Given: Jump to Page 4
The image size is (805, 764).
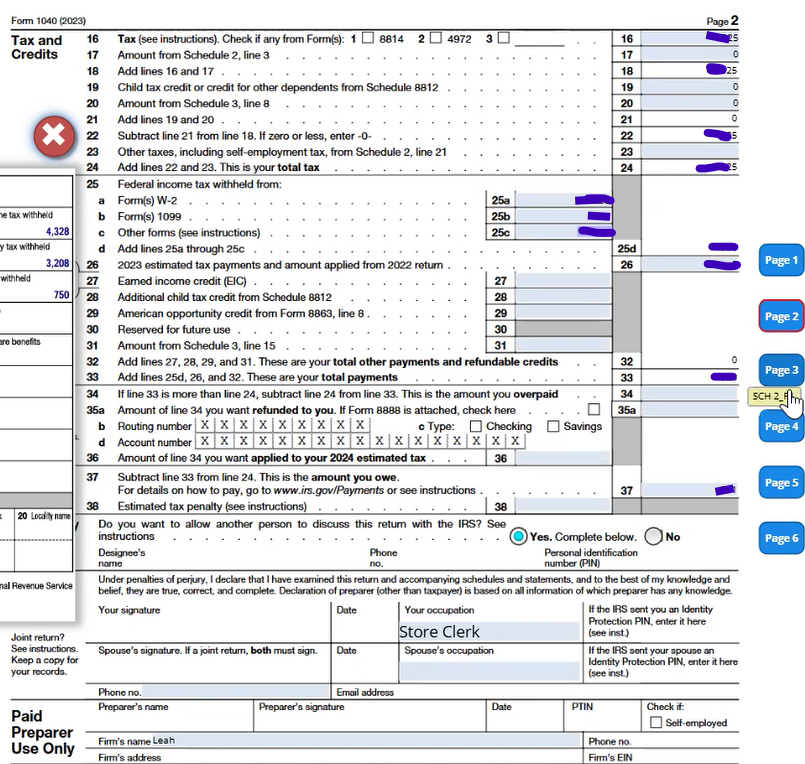Looking at the screenshot, I should [x=781, y=426].
